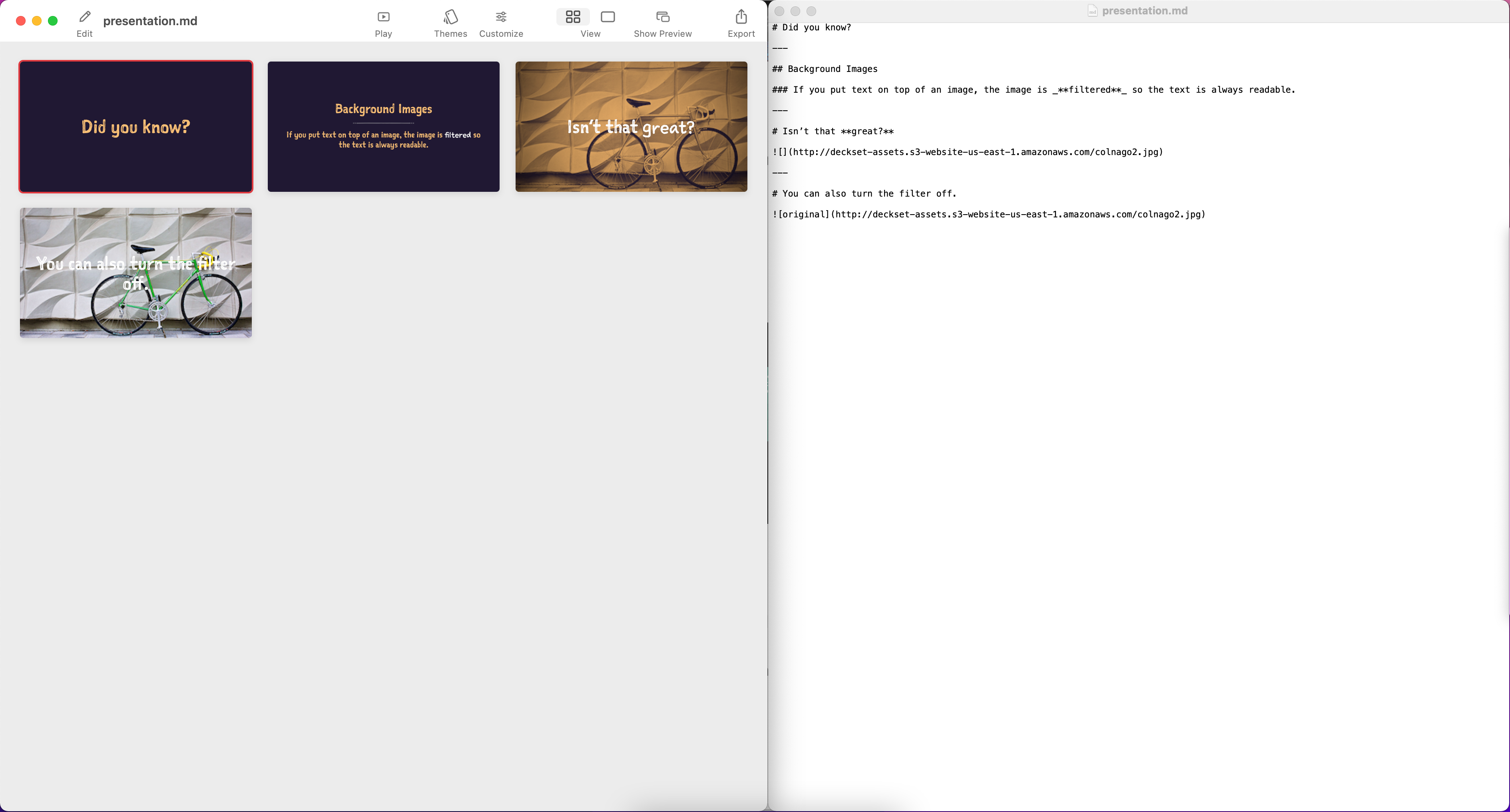Click the ![original] image link line
This screenshot has width=1510, height=812.
988,215
